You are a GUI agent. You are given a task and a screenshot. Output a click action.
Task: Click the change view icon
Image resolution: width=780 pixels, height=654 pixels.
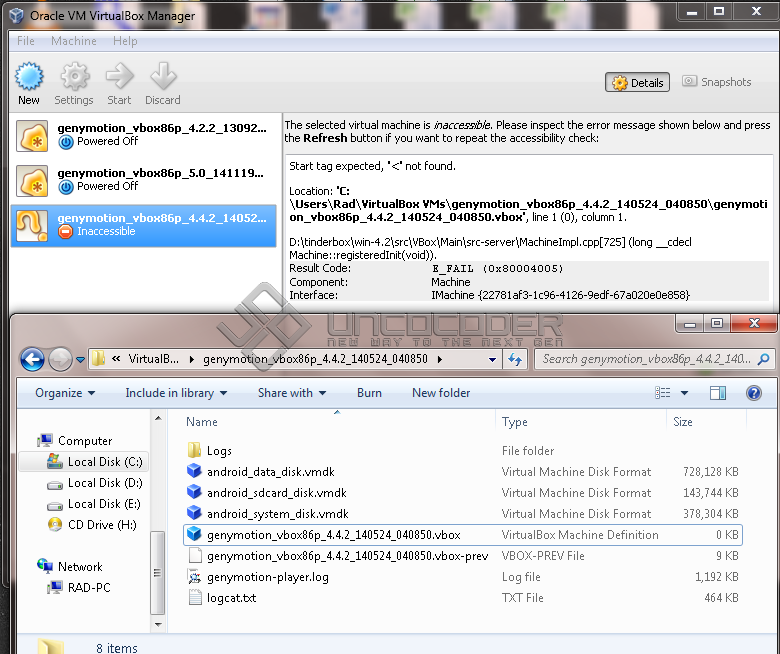(x=663, y=393)
